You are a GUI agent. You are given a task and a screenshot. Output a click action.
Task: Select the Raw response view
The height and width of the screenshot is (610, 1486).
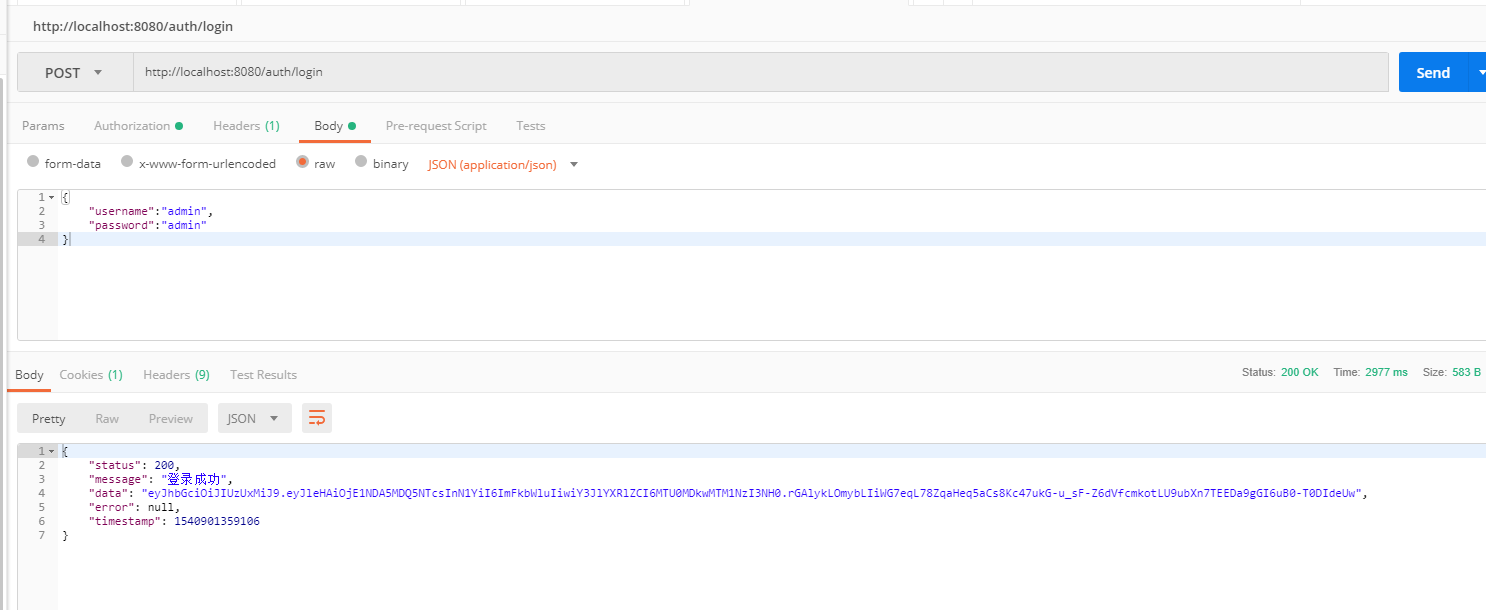point(107,418)
